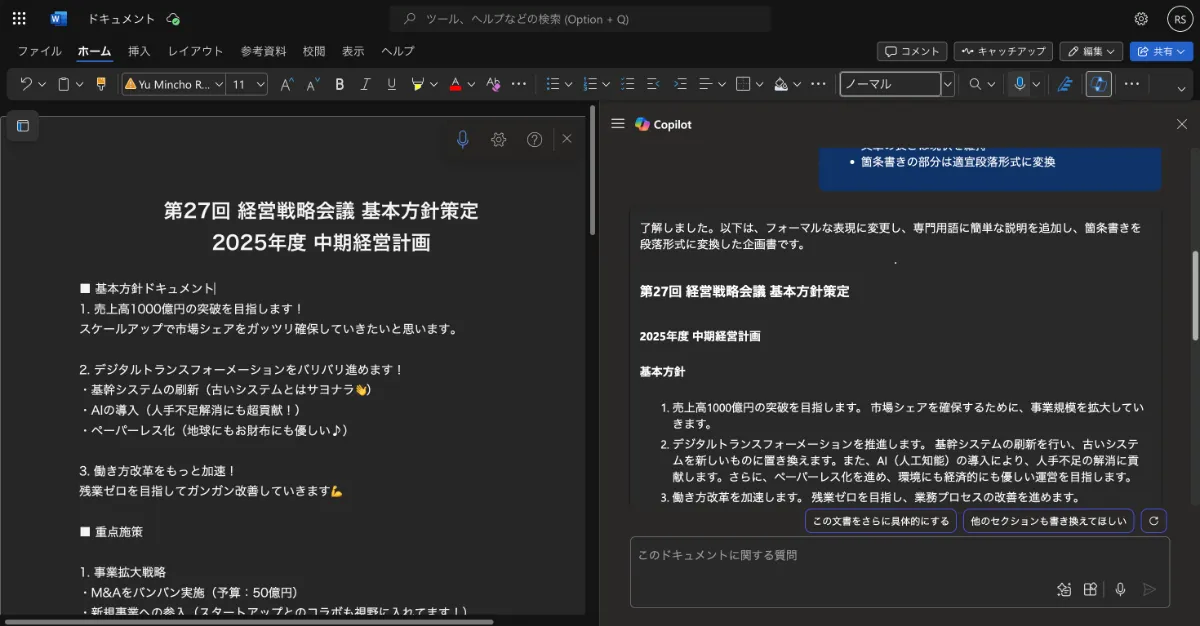
Task: Select the Bold formatting icon
Action: tap(340, 84)
